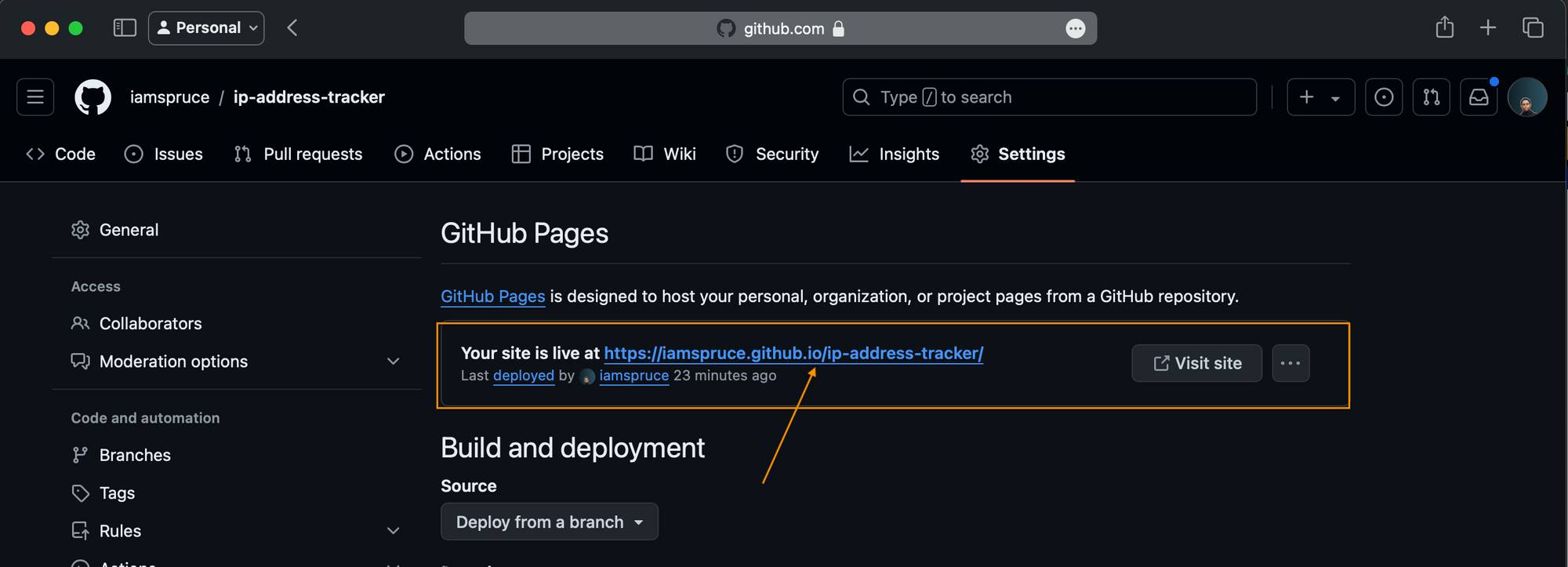Open the Personal profile dropdown
Viewport: 1568px width, 567px height.
[x=206, y=28]
